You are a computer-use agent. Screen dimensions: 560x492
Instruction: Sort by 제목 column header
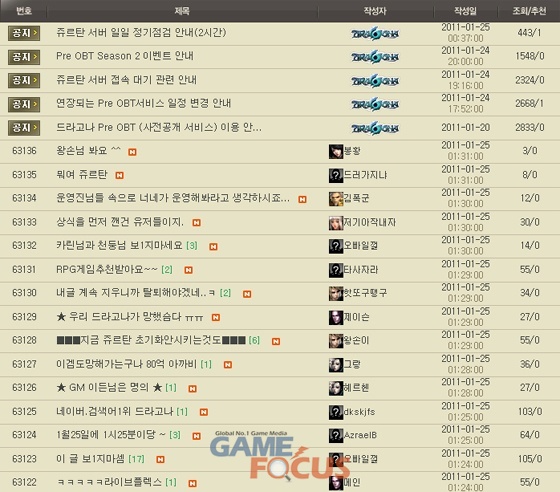tap(182, 11)
